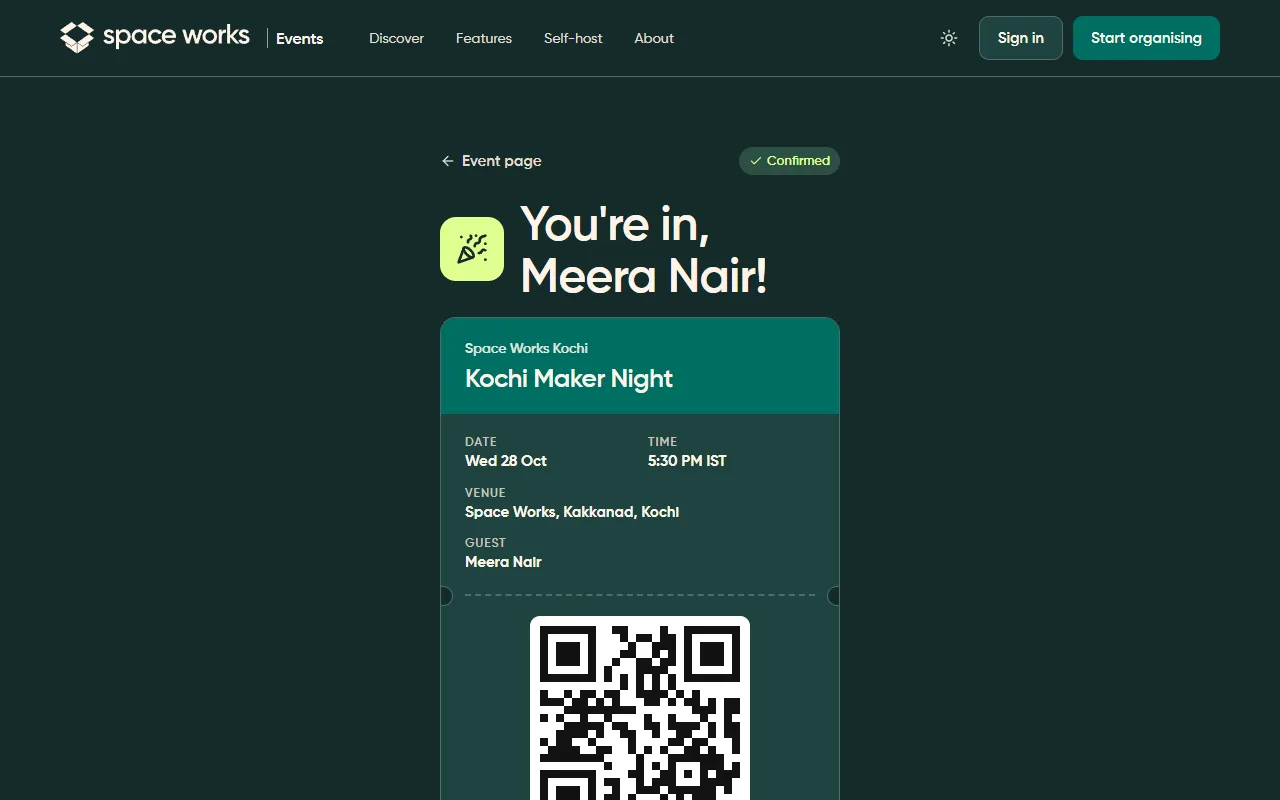The width and height of the screenshot is (1280, 800).
Task: Click the Events label beside the logo
Action: (x=300, y=38)
